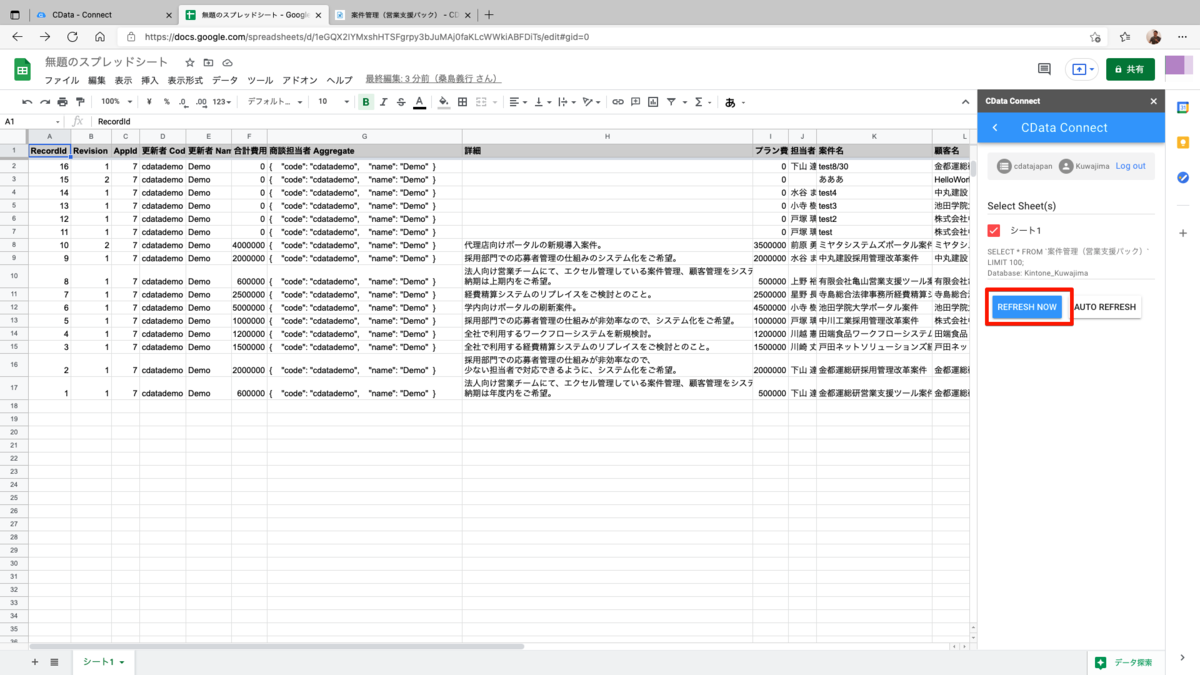Star the untitled spreadsheet
Viewport: 1200px width, 675px height.
(x=190, y=63)
